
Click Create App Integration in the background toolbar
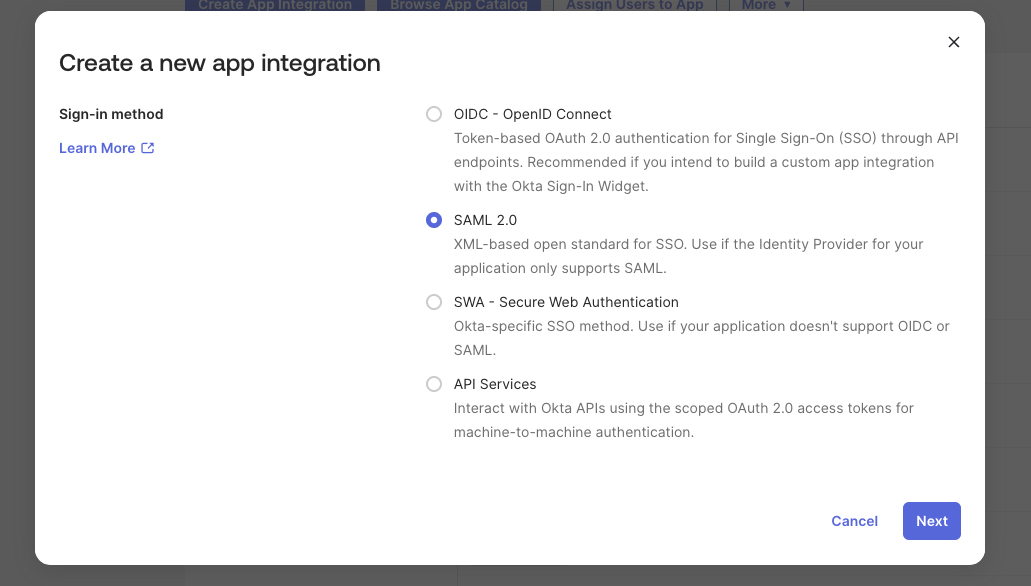click(274, 4)
